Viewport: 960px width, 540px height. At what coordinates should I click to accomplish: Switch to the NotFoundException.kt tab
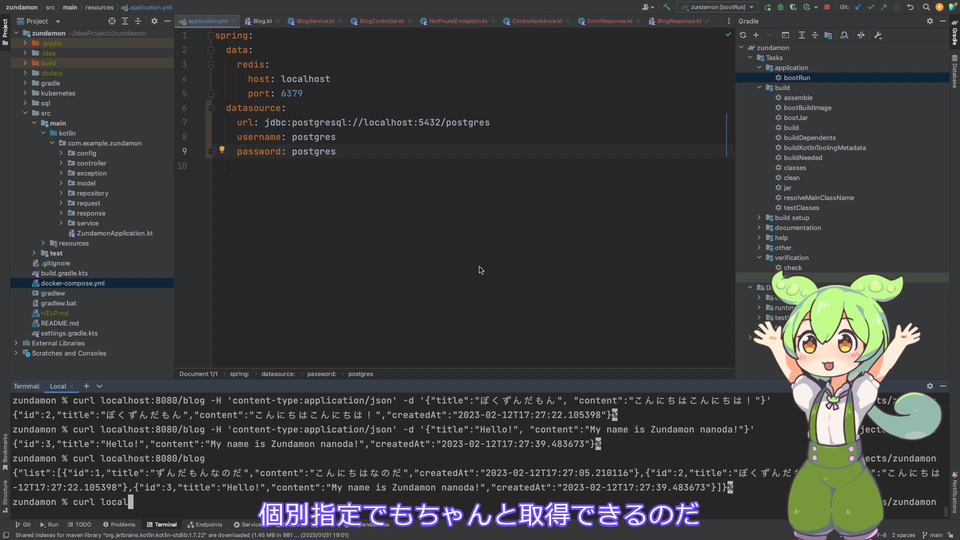(457, 21)
